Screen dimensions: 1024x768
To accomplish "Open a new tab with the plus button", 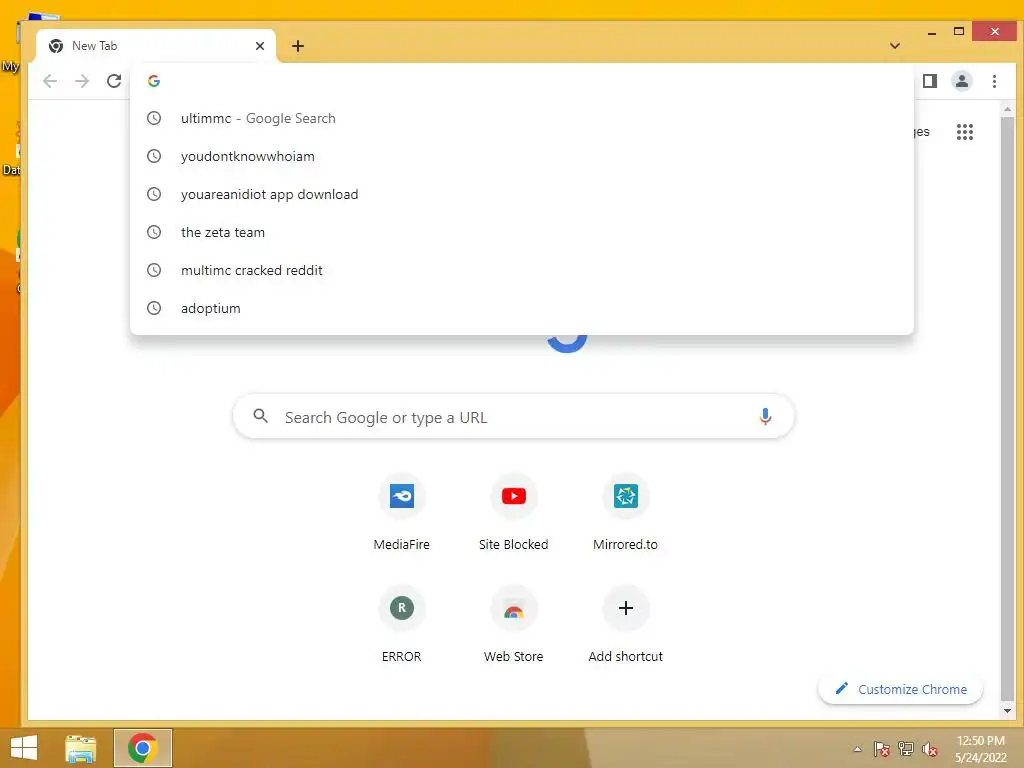I will 298,46.
